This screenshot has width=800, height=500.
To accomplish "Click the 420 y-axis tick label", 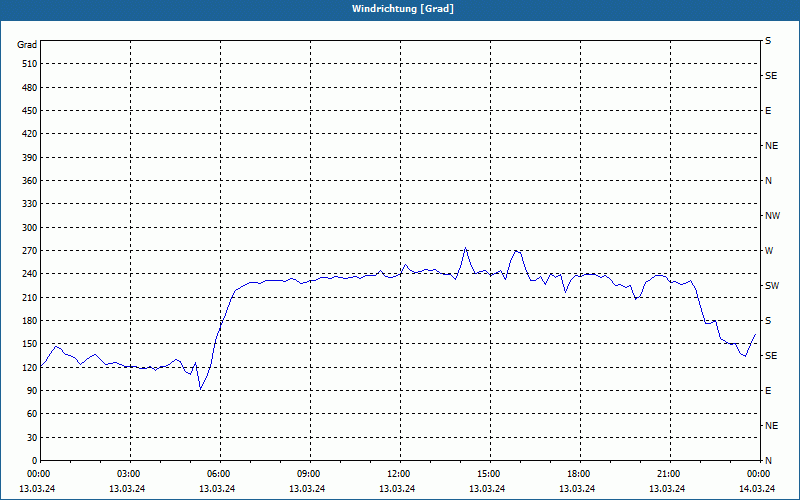I will click(30, 134).
